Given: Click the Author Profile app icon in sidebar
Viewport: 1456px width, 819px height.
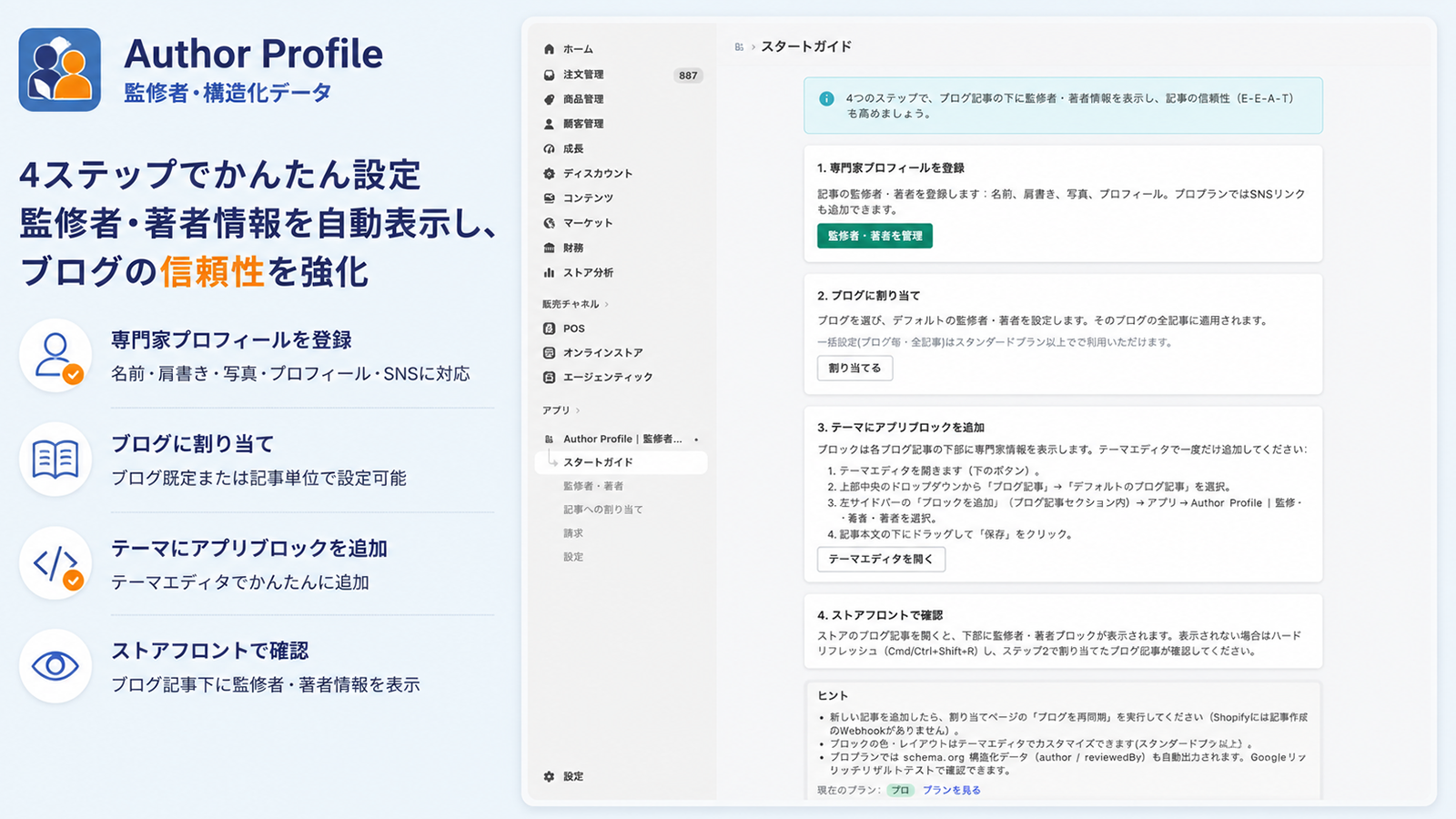Looking at the screenshot, I should pos(549,439).
